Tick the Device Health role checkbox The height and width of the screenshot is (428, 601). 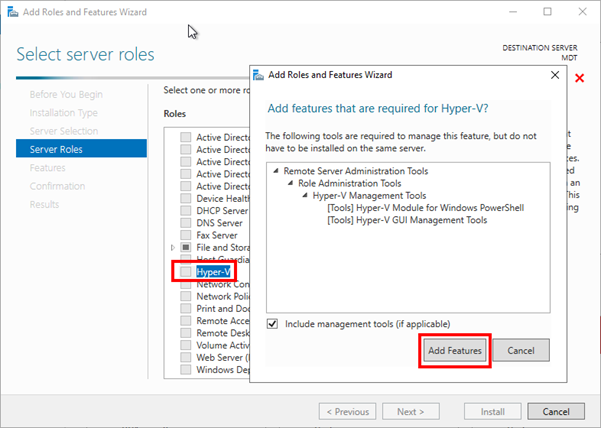point(186,198)
